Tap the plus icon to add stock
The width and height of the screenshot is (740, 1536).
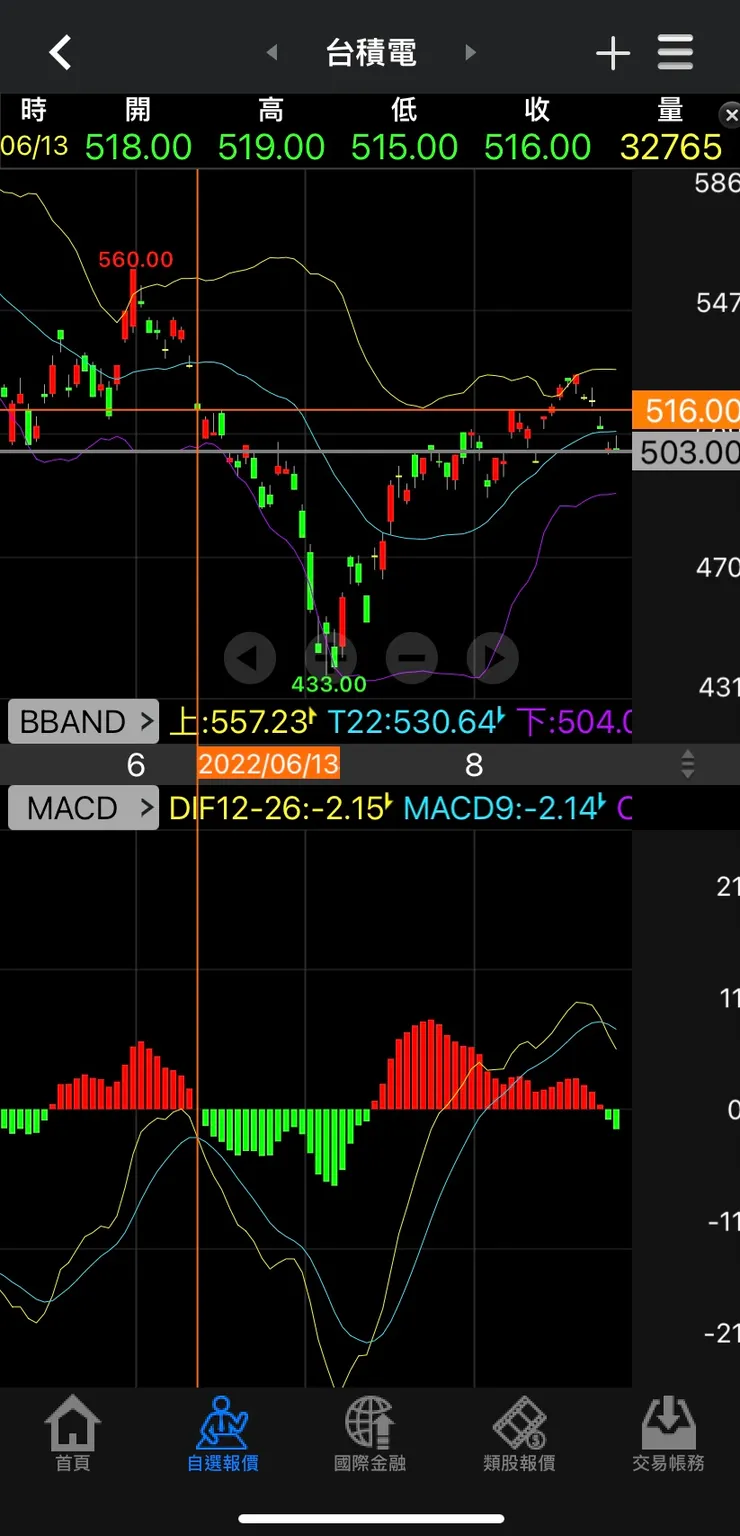coord(613,53)
